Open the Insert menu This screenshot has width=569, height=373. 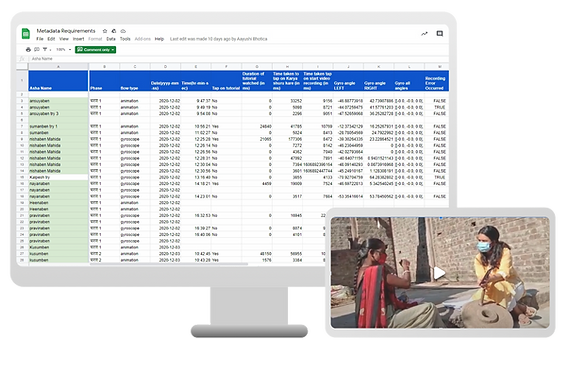click(78, 39)
